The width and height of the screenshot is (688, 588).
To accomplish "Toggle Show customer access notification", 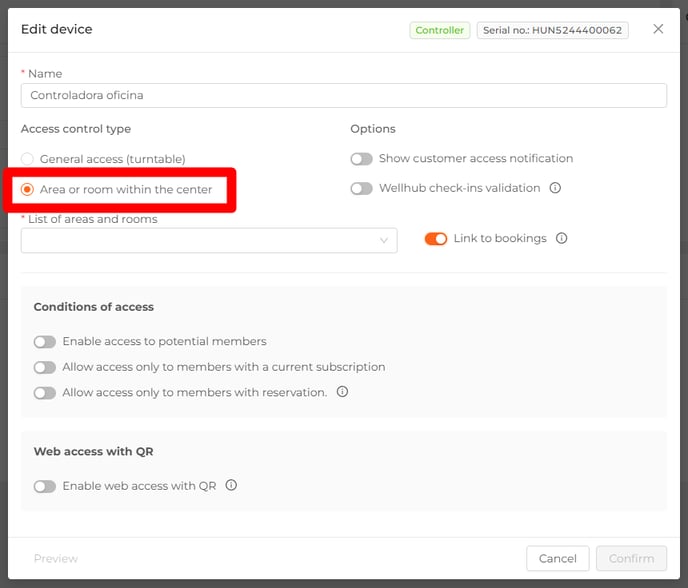I will (362, 159).
